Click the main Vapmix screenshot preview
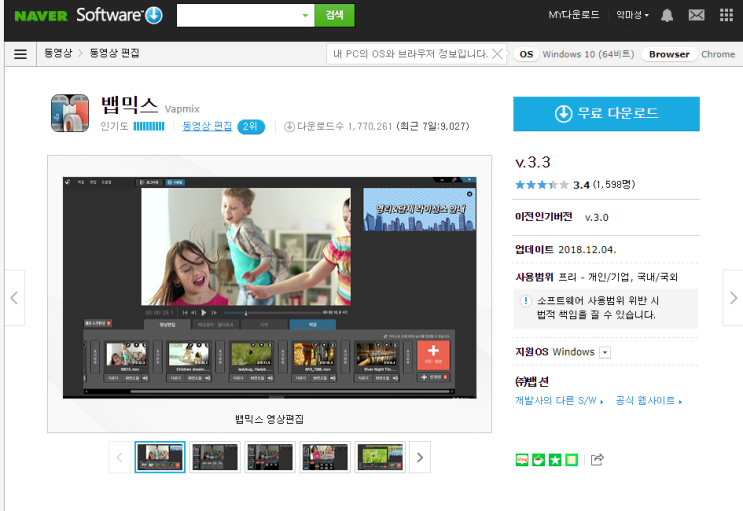The height and width of the screenshot is (511, 743). [x=270, y=288]
